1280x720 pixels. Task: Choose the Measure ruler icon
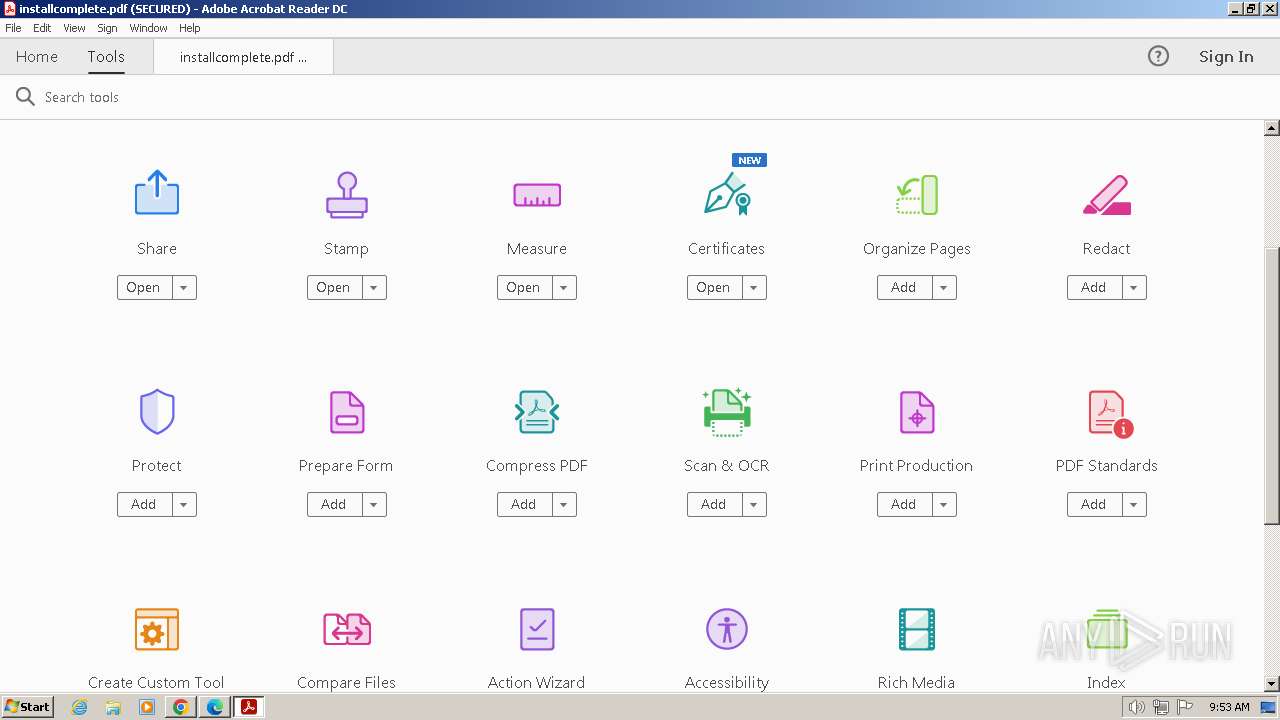tap(537, 195)
